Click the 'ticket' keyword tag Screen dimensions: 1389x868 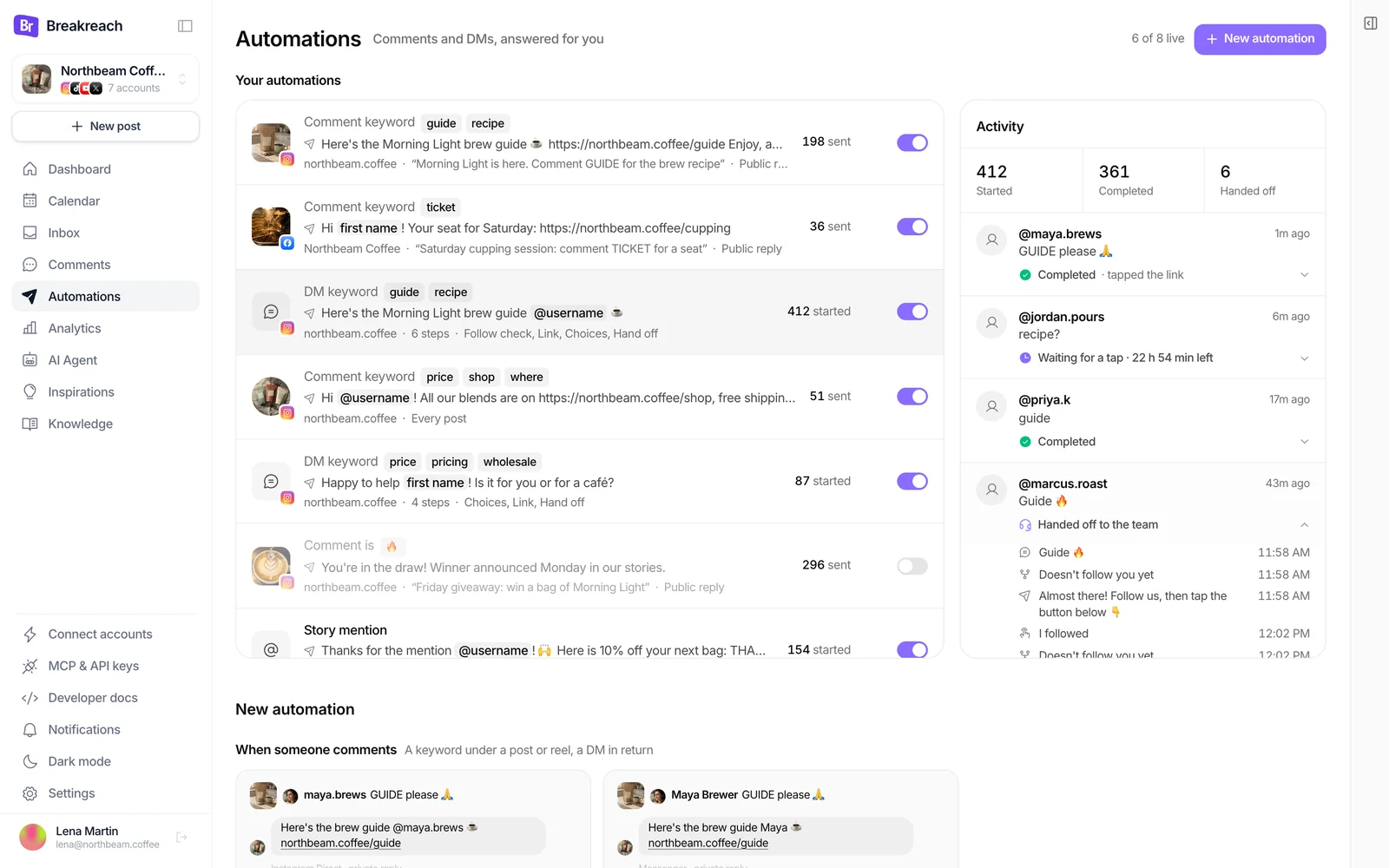pyautogui.click(x=441, y=207)
